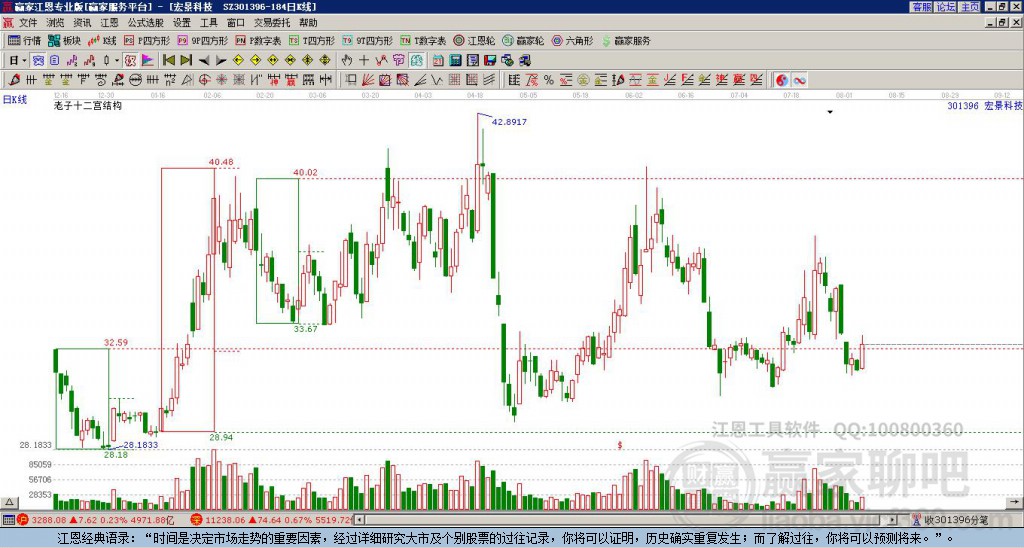Click the 日K线 label on chart
This screenshot has width=1024, height=548.
point(15,100)
